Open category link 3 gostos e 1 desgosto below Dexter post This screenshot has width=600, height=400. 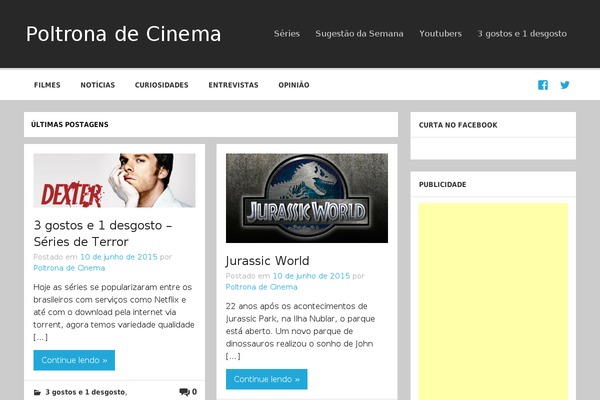(x=85, y=392)
